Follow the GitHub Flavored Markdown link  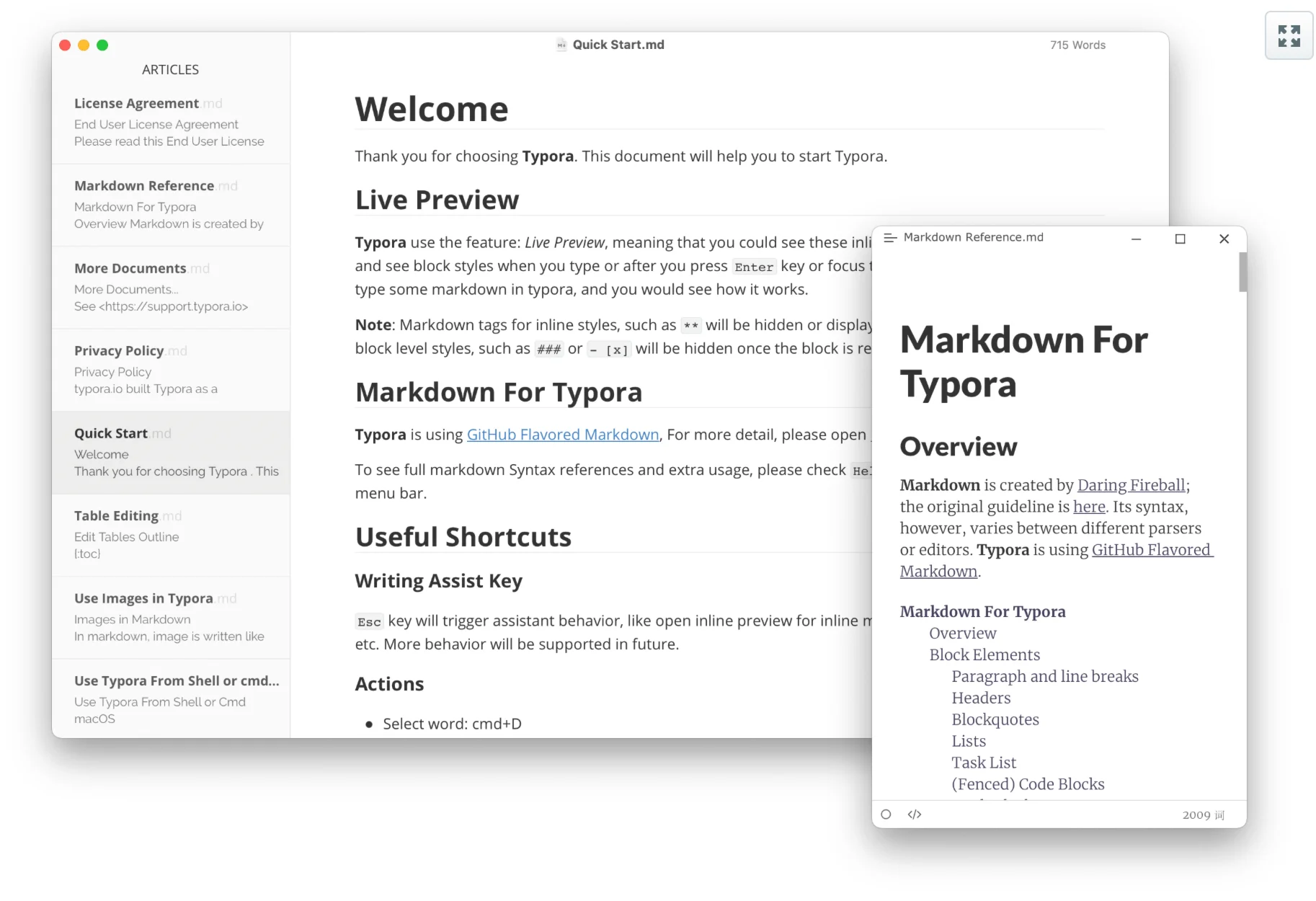563,434
